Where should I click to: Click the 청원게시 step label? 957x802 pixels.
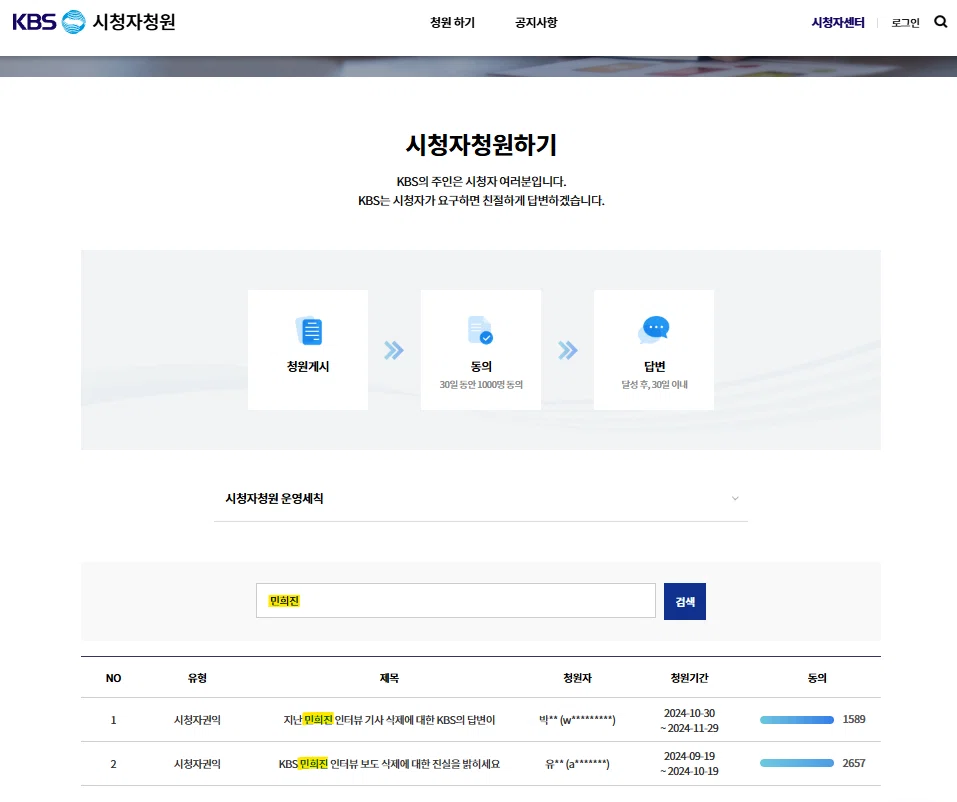click(308, 366)
